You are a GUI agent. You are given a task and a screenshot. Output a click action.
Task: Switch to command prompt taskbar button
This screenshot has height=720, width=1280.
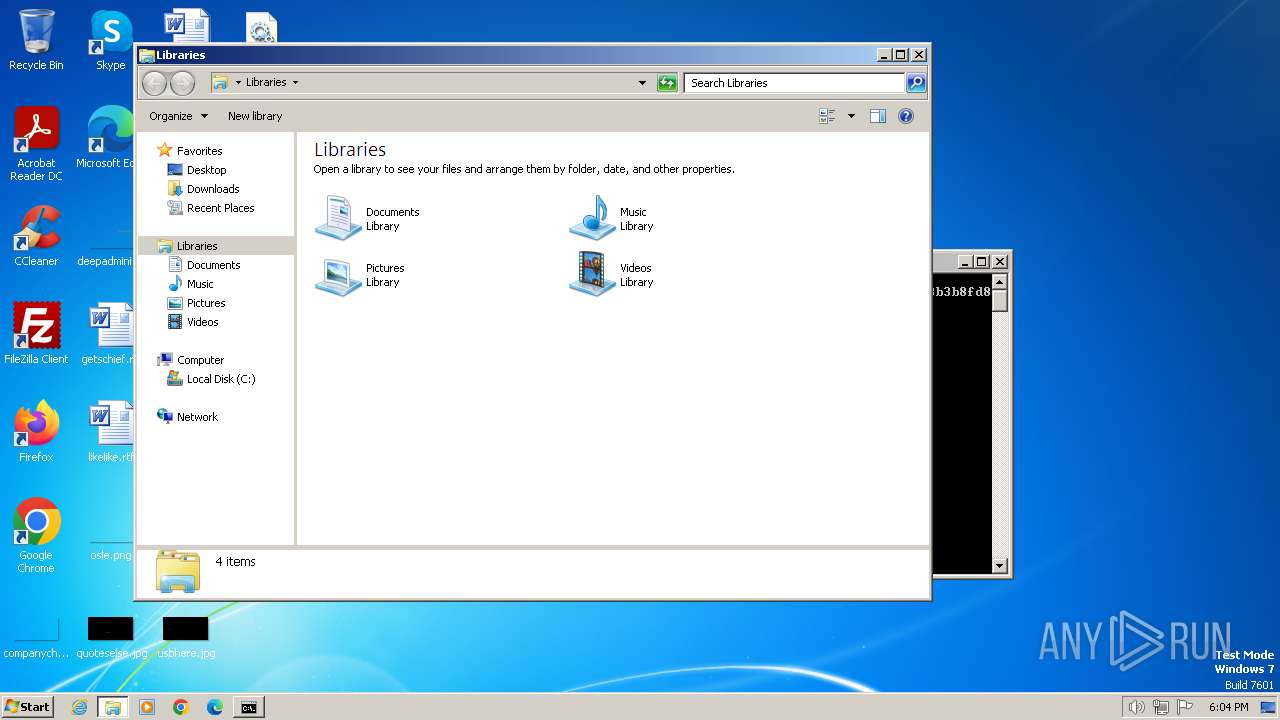(248, 707)
